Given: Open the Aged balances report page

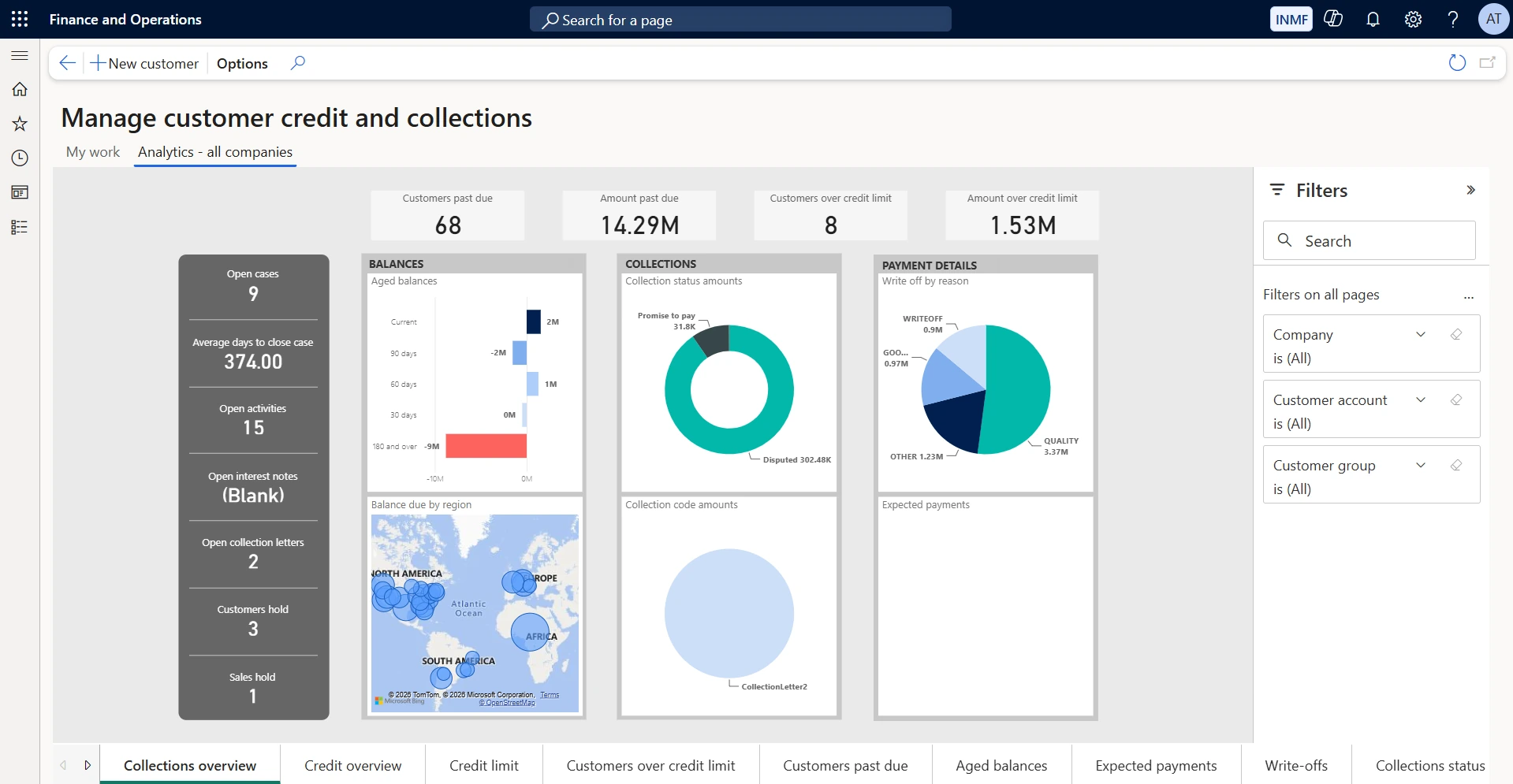Looking at the screenshot, I should pyautogui.click(x=1001, y=765).
